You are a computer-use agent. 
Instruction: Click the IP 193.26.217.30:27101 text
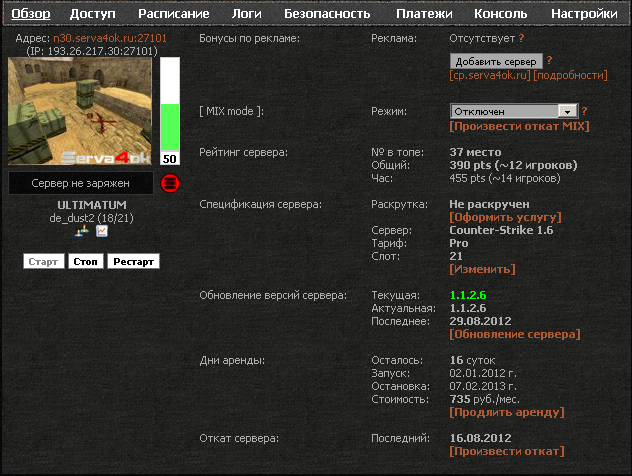tap(91, 51)
